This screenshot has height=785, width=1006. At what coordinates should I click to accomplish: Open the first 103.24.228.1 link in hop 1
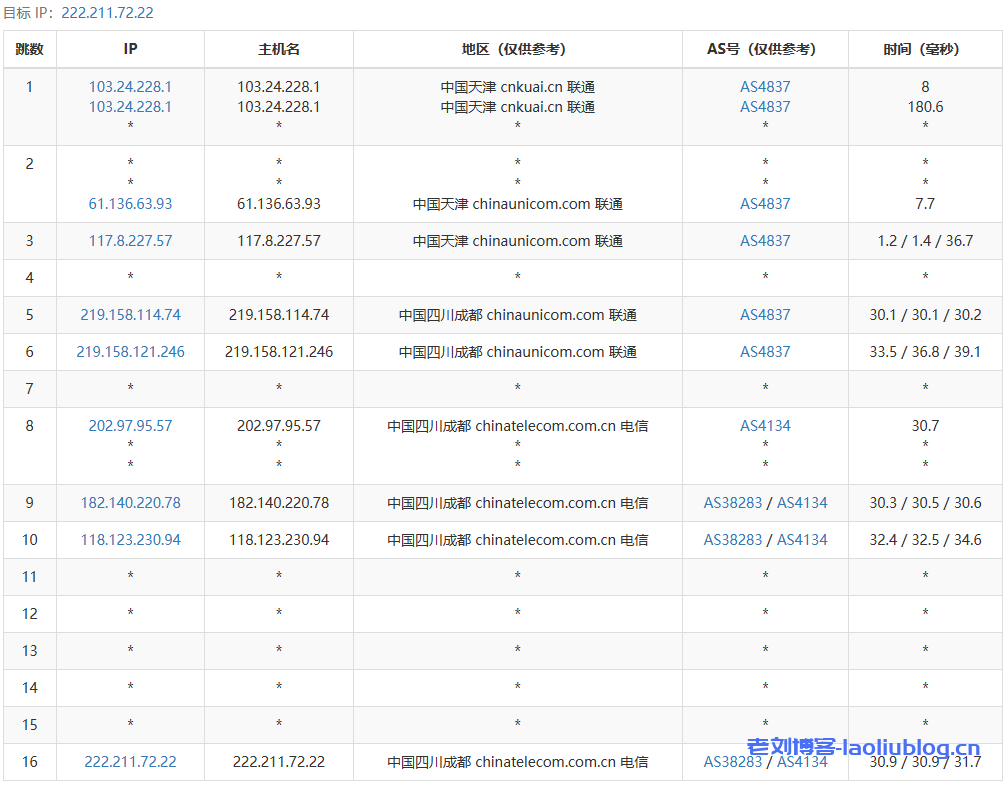pyautogui.click(x=130, y=87)
